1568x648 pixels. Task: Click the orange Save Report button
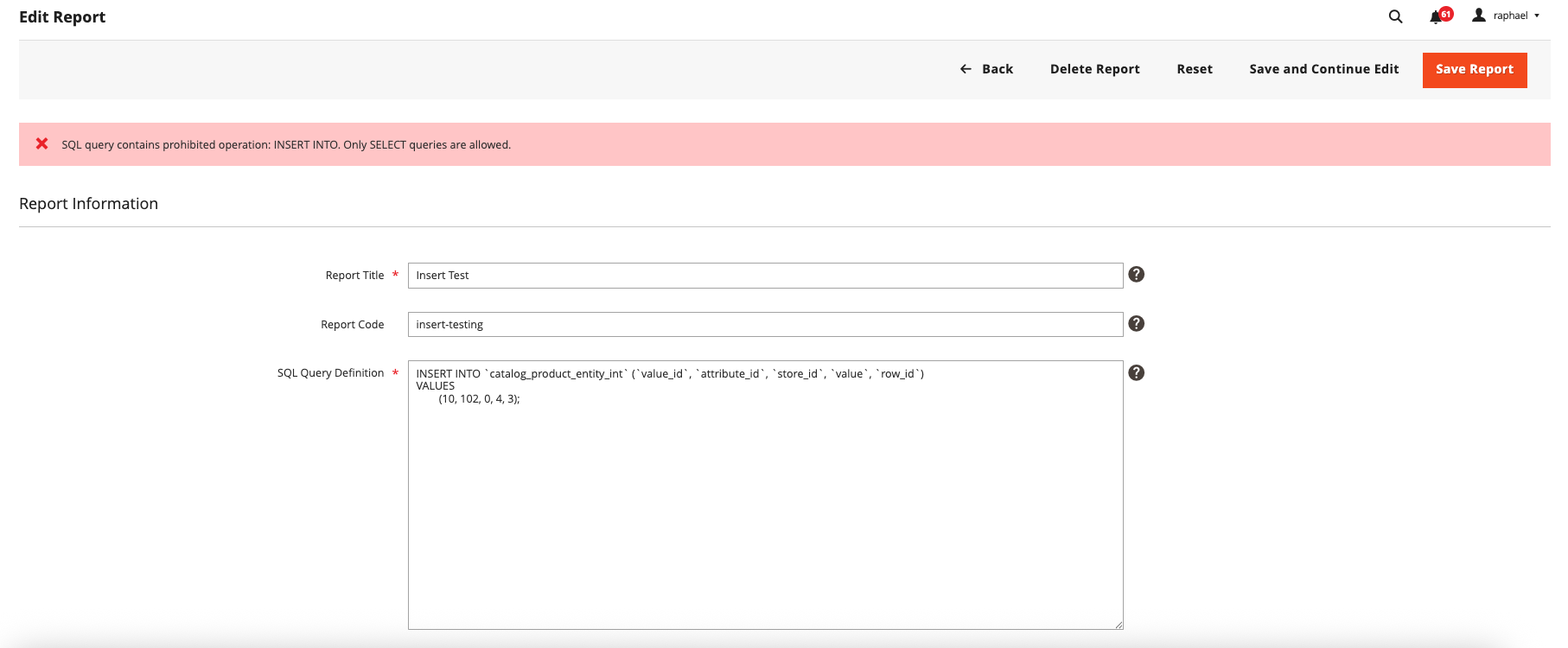coord(1474,70)
